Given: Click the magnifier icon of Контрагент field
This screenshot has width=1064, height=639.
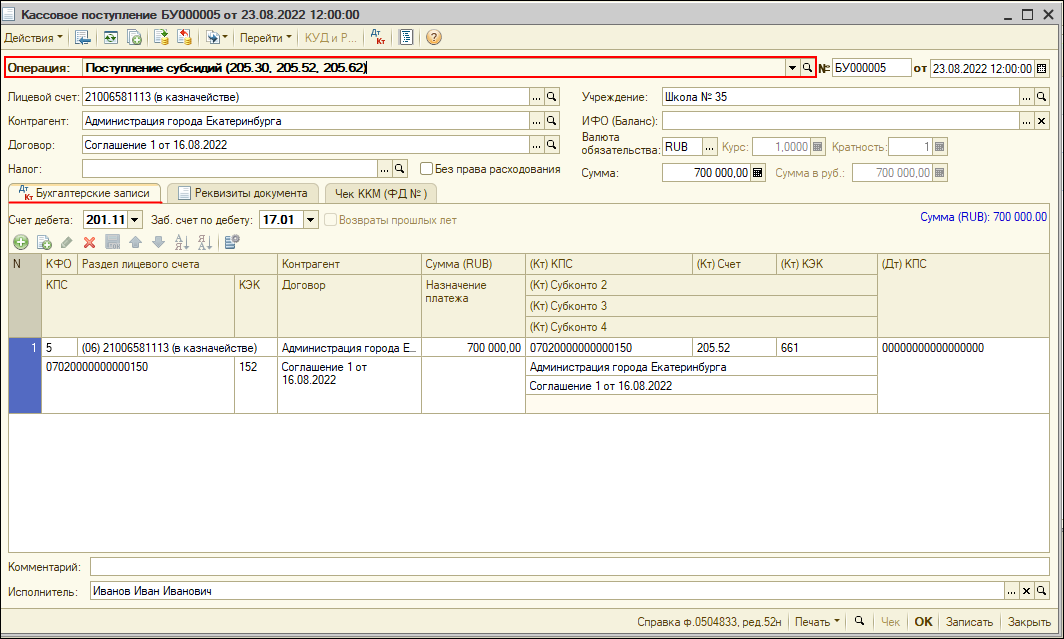Looking at the screenshot, I should pos(552,121).
